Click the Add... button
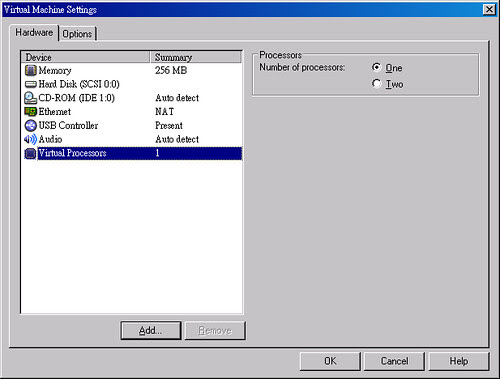The height and width of the screenshot is (379, 500). click(151, 330)
